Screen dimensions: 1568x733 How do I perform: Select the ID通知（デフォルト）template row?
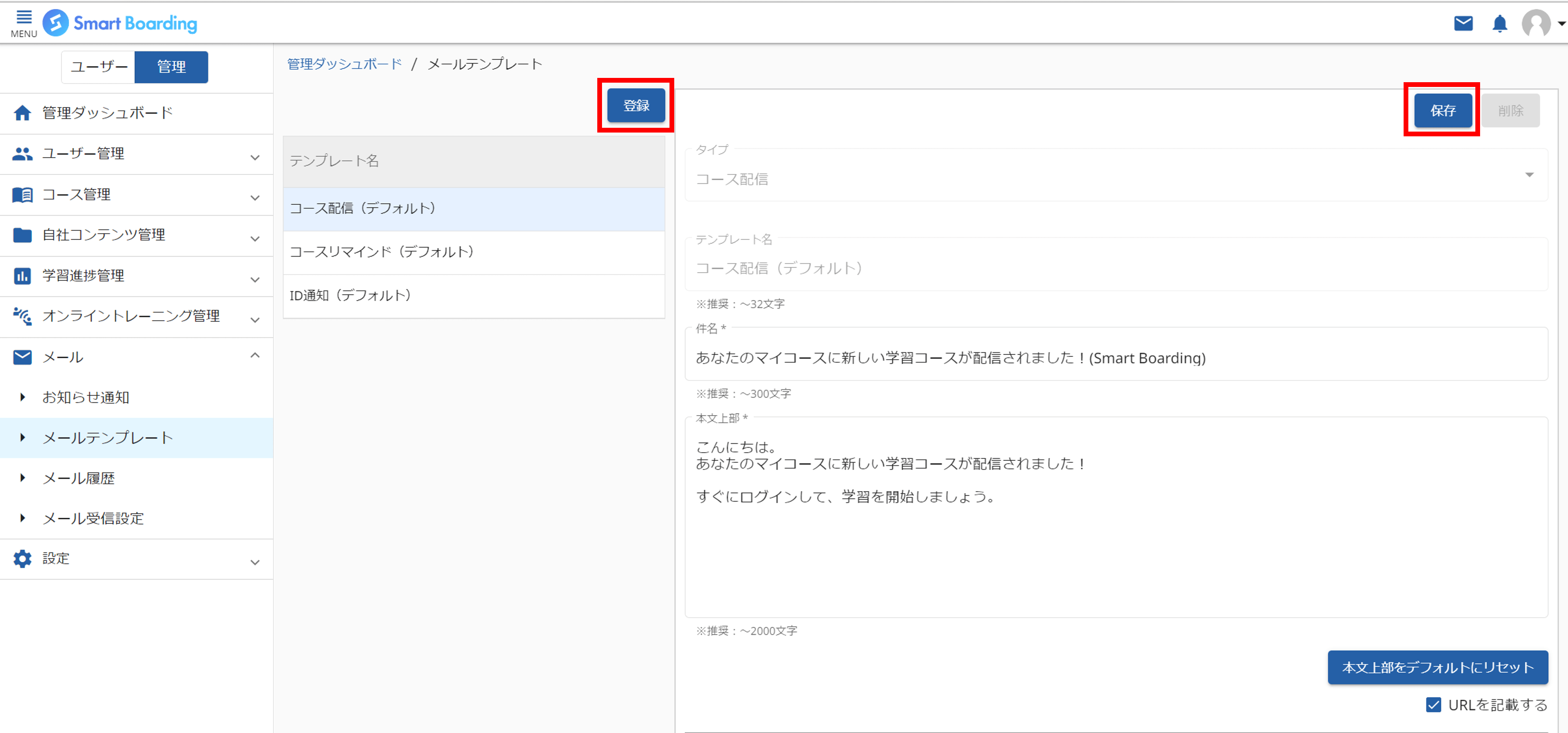pos(474,296)
